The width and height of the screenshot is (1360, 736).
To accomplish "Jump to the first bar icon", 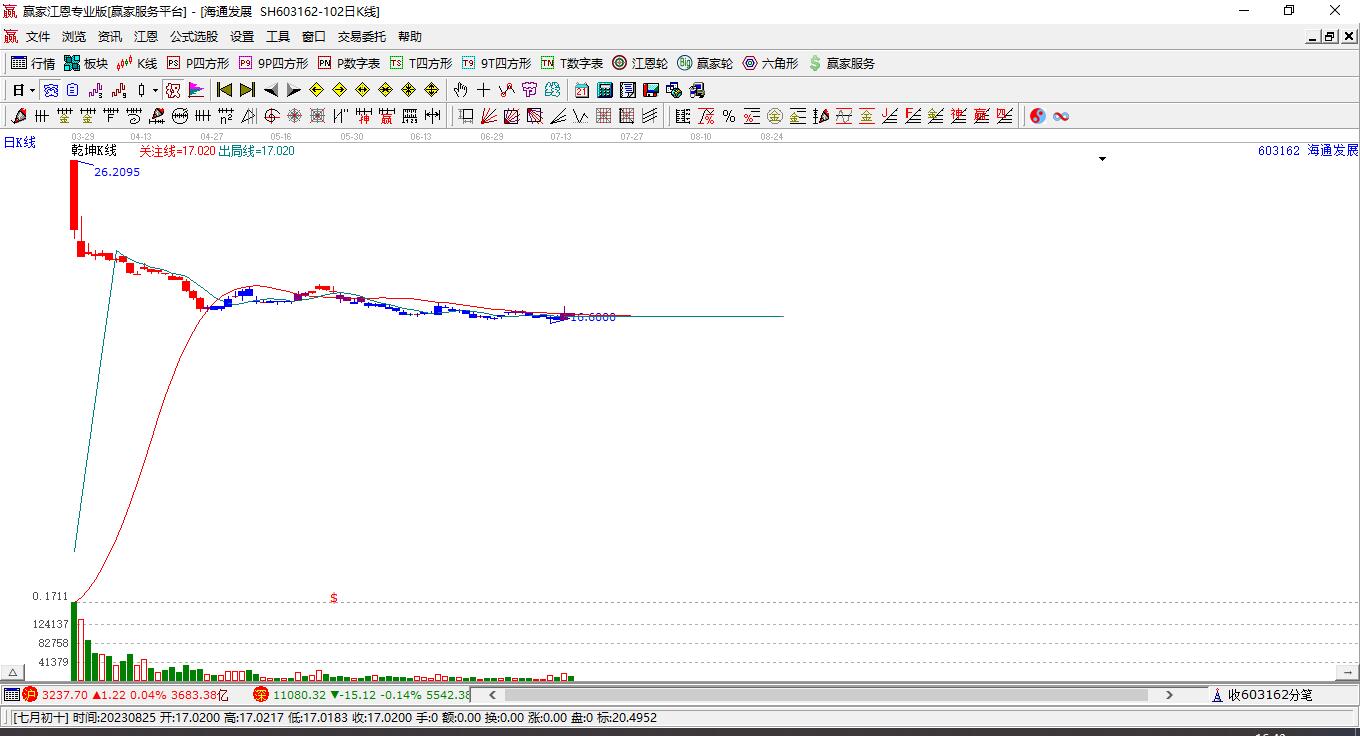I will coord(224,90).
